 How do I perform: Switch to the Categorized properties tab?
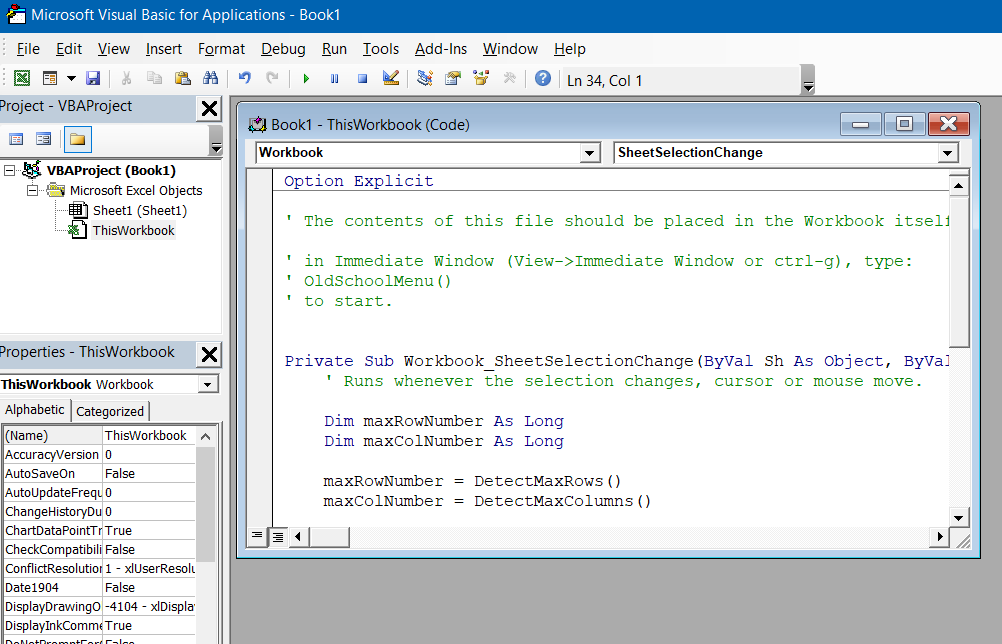tap(109, 411)
